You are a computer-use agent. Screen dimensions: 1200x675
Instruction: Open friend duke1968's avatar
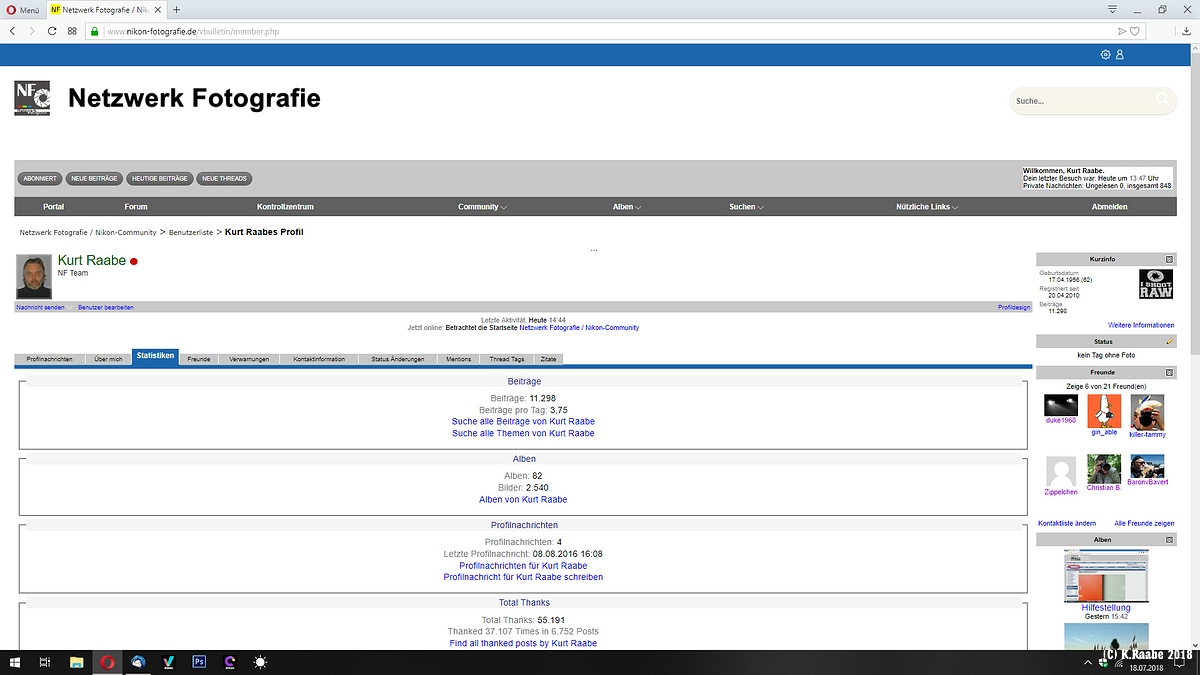(1061, 405)
